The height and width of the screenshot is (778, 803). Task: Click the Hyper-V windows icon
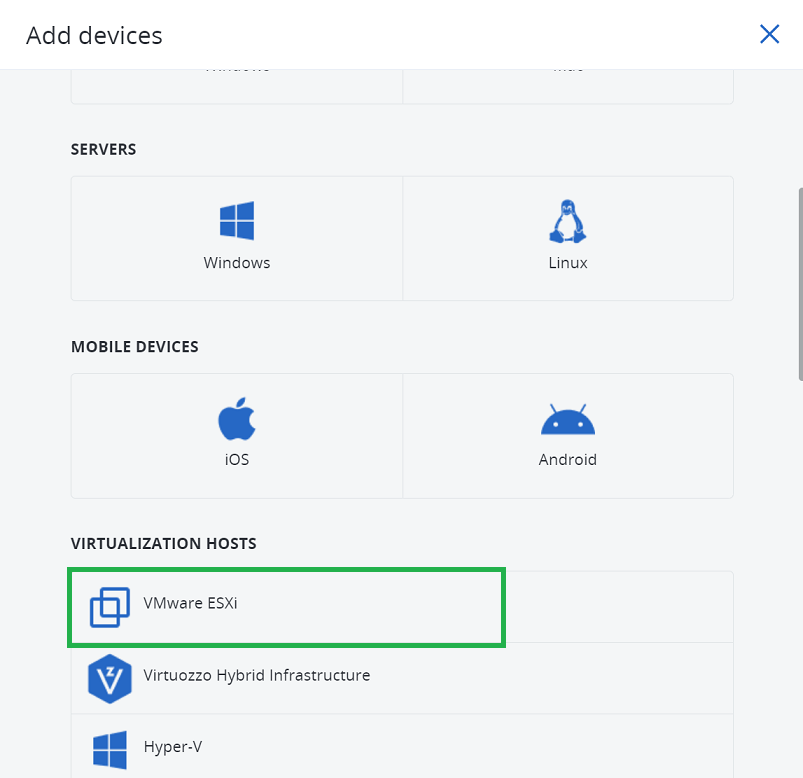(x=110, y=749)
